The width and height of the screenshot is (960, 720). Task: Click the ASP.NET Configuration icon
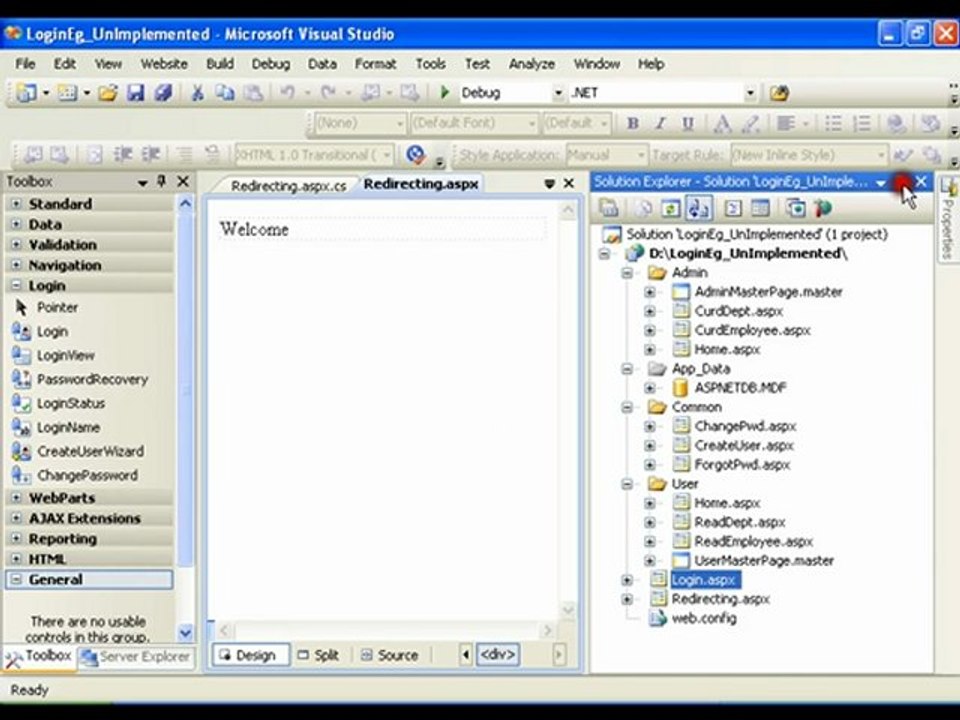(823, 208)
